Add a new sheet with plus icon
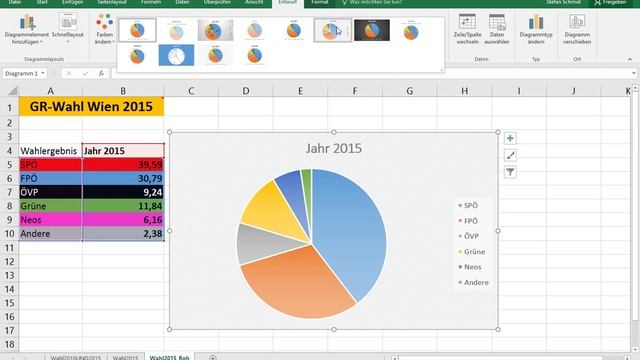The width and height of the screenshot is (640, 360). 213,358
